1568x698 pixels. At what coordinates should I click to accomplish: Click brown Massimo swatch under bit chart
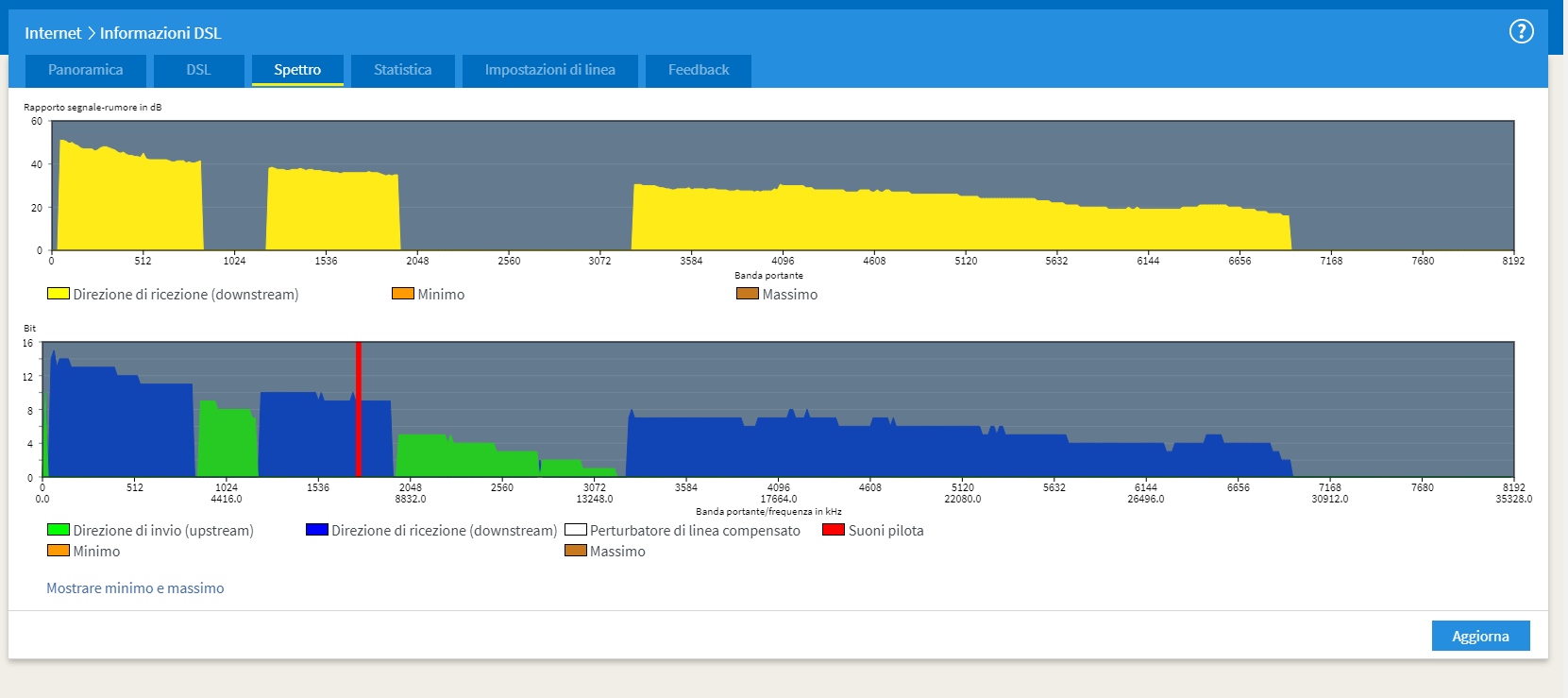click(576, 551)
